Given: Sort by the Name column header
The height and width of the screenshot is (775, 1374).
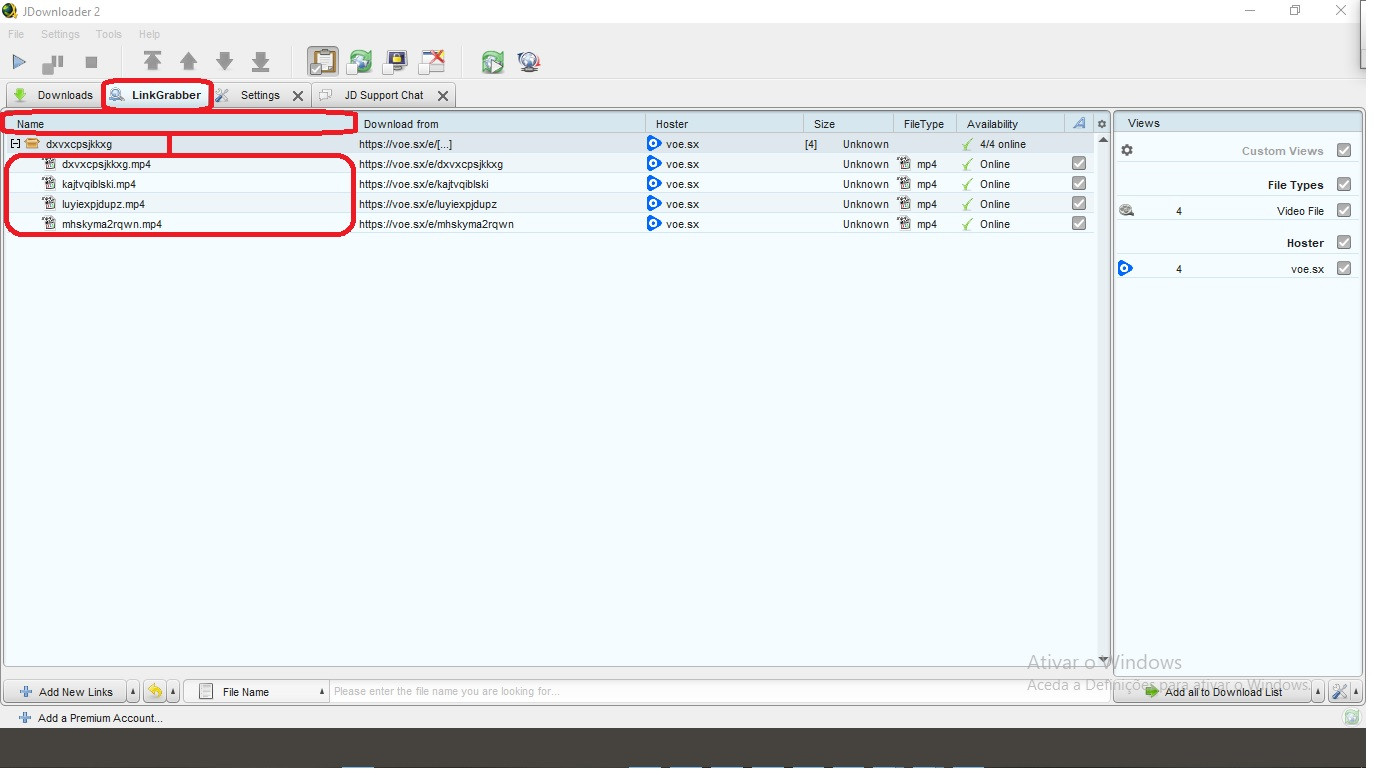Looking at the screenshot, I should pyautogui.click(x=181, y=124).
